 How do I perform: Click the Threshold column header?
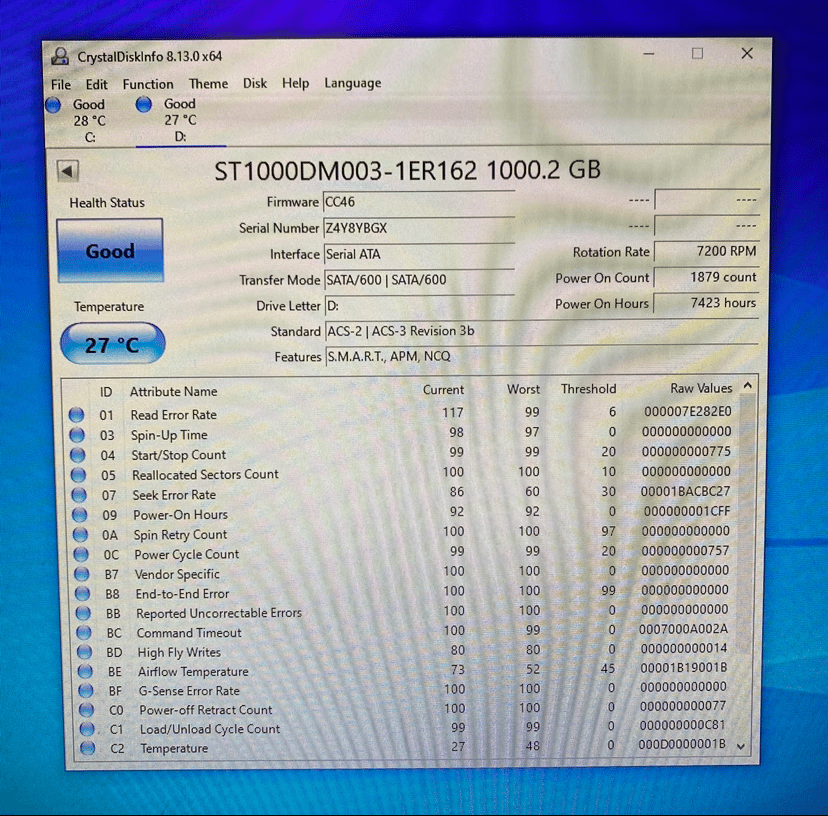(588, 389)
